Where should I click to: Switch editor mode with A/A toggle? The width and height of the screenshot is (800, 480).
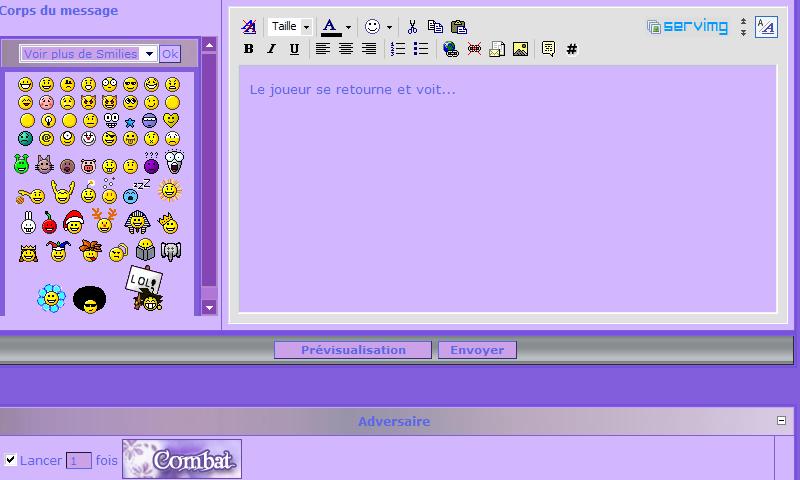[766, 27]
